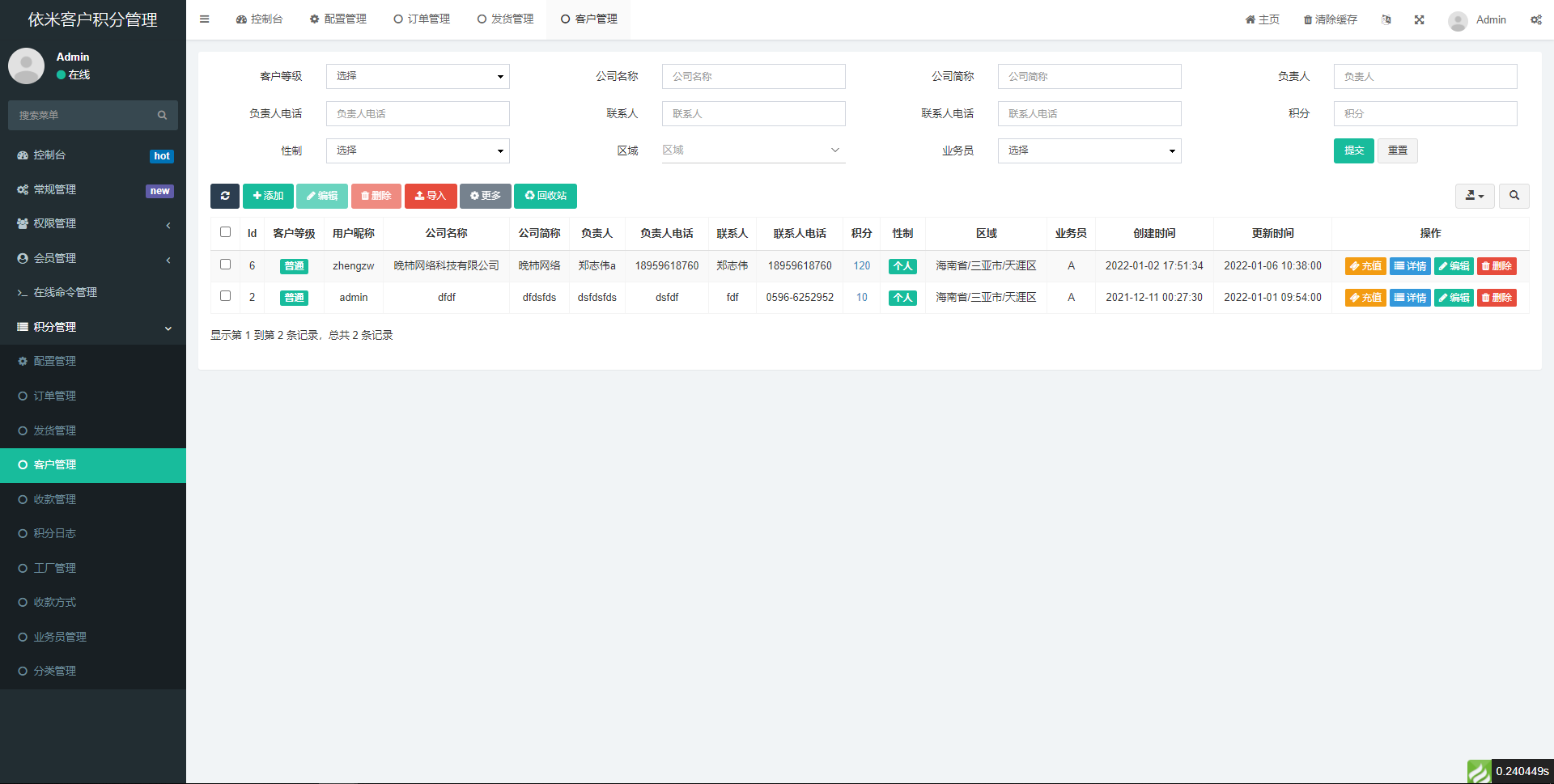1554x784 pixels.
Task: Open the search icon button above table
Action: click(1514, 196)
